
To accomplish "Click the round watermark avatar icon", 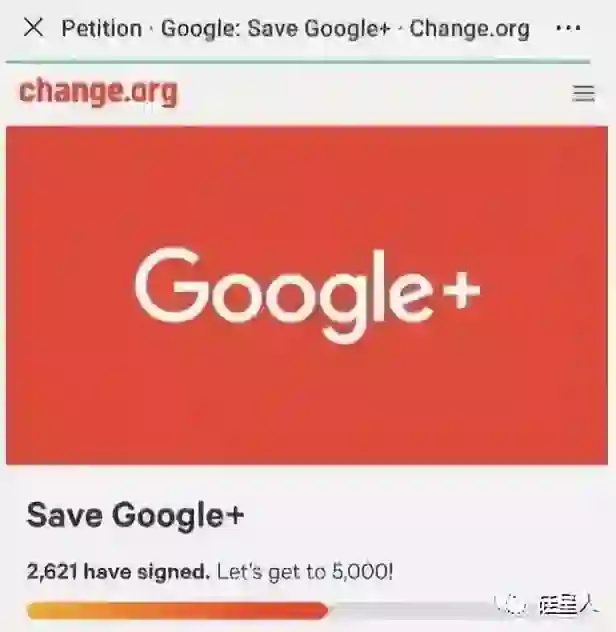I will pos(510,604).
